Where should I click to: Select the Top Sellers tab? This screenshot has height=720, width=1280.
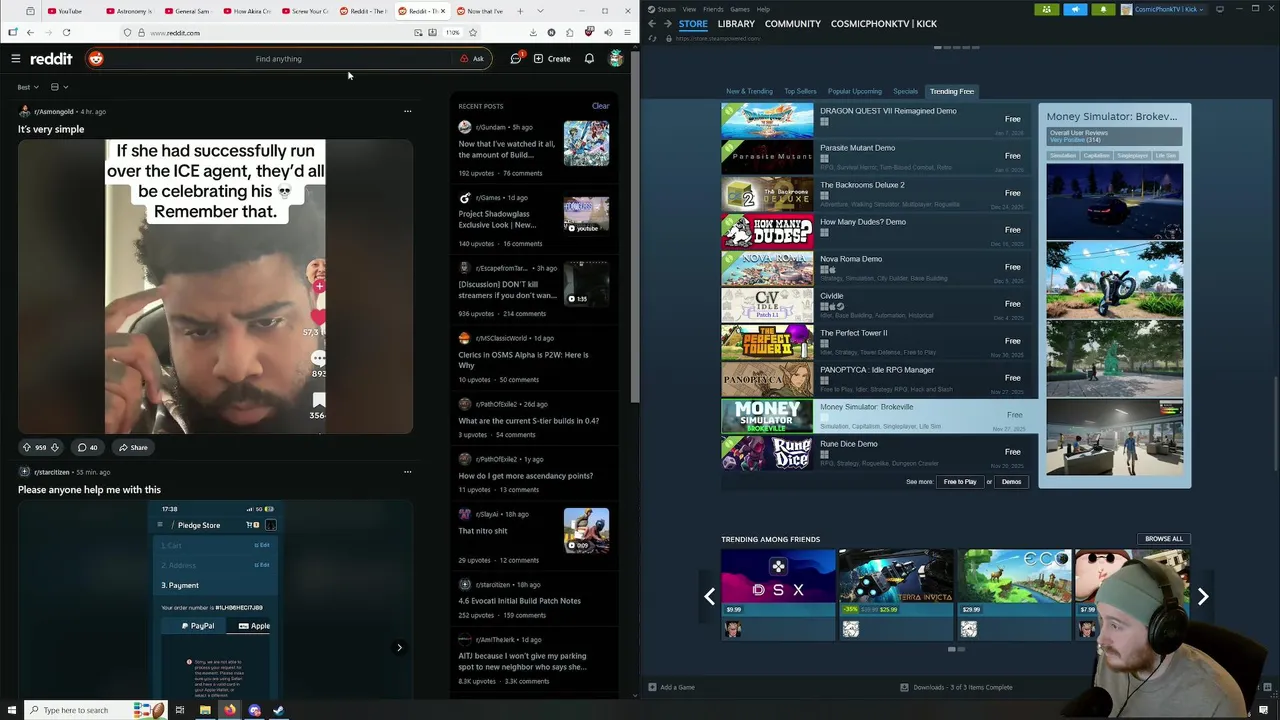tap(800, 91)
